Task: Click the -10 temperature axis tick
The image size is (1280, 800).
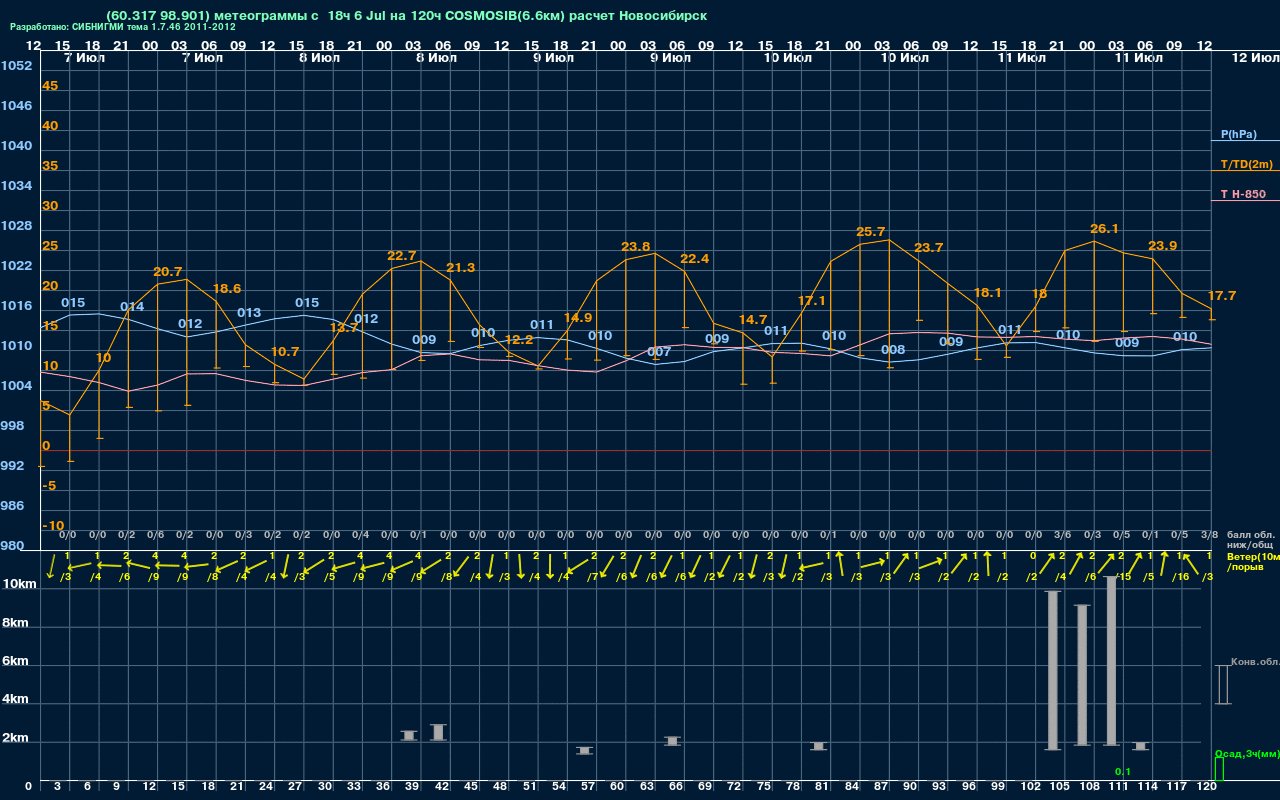Action: (x=54, y=526)
